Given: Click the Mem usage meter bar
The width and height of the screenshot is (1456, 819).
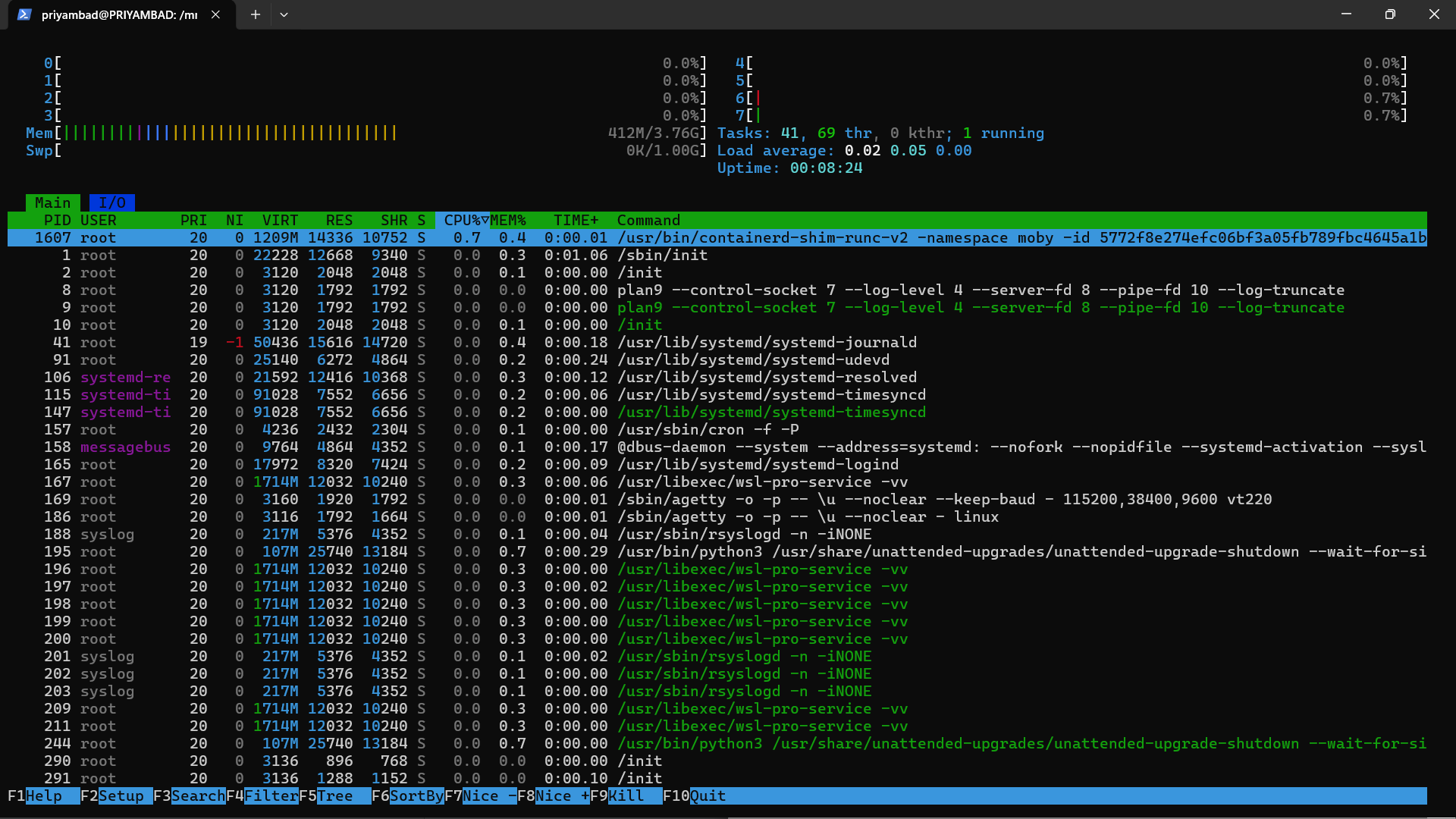Looking at the screenshot, I should (227, 133).
